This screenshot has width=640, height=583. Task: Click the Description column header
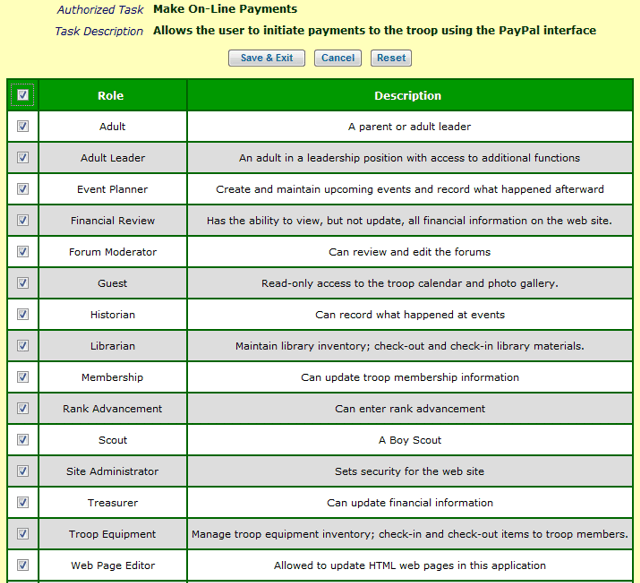coord(410,96)
